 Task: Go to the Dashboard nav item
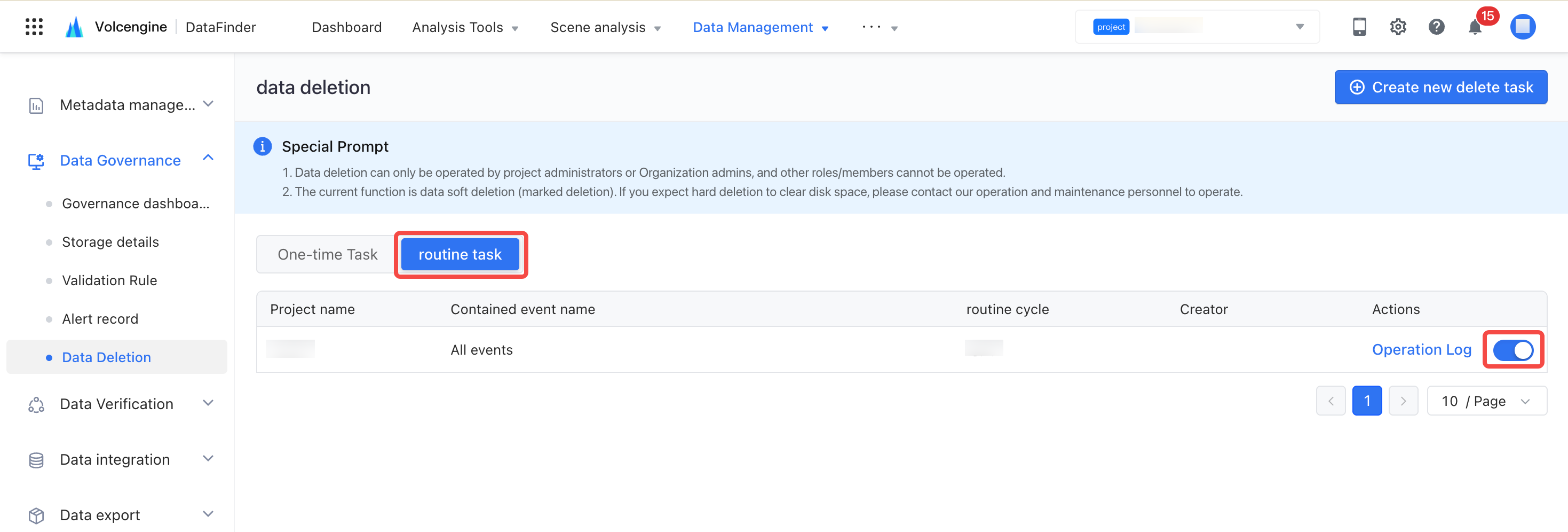pyautogui.click(x=346, y=27)
